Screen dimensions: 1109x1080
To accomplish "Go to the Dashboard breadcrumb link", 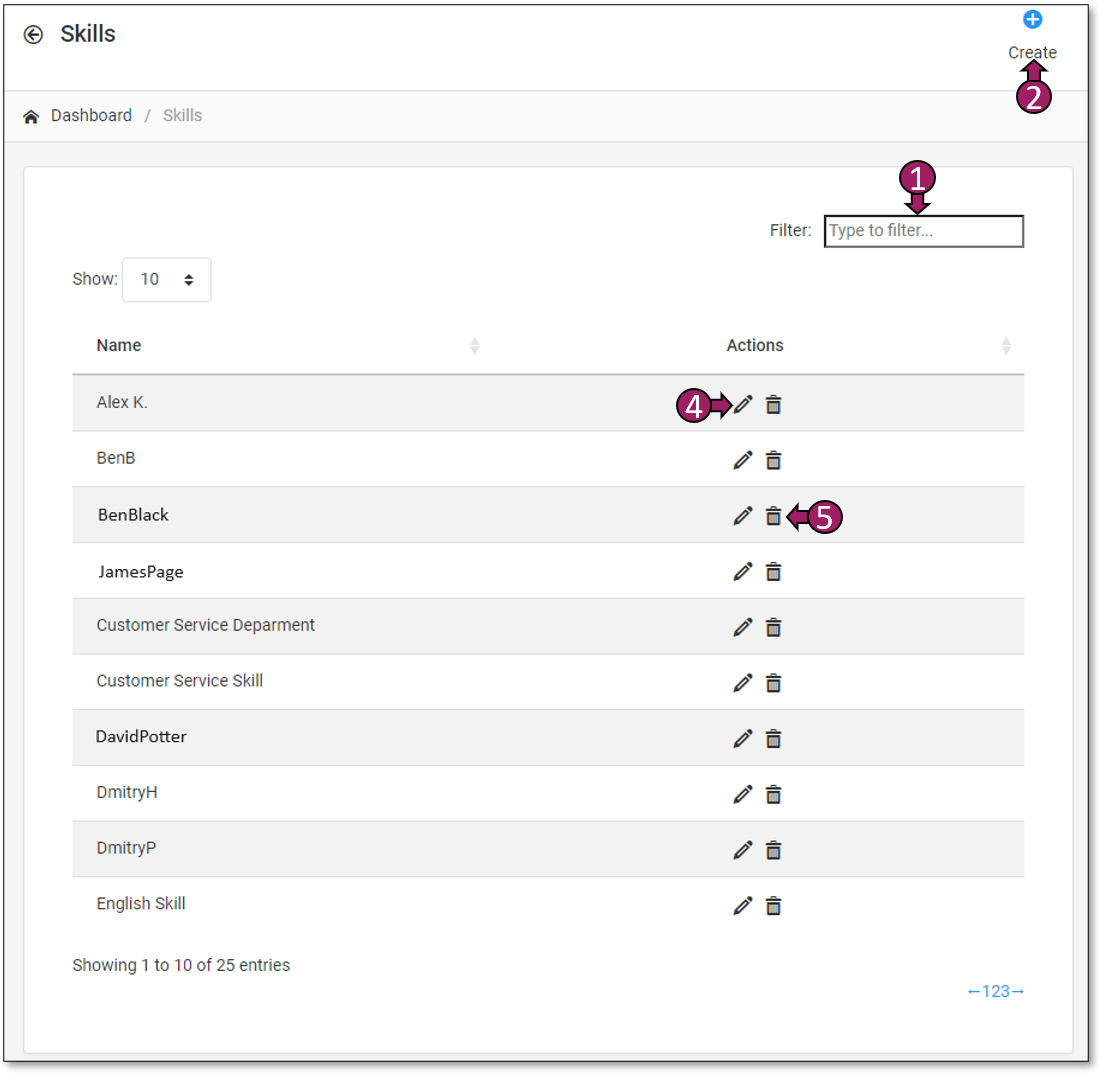I will coord(91,116).
